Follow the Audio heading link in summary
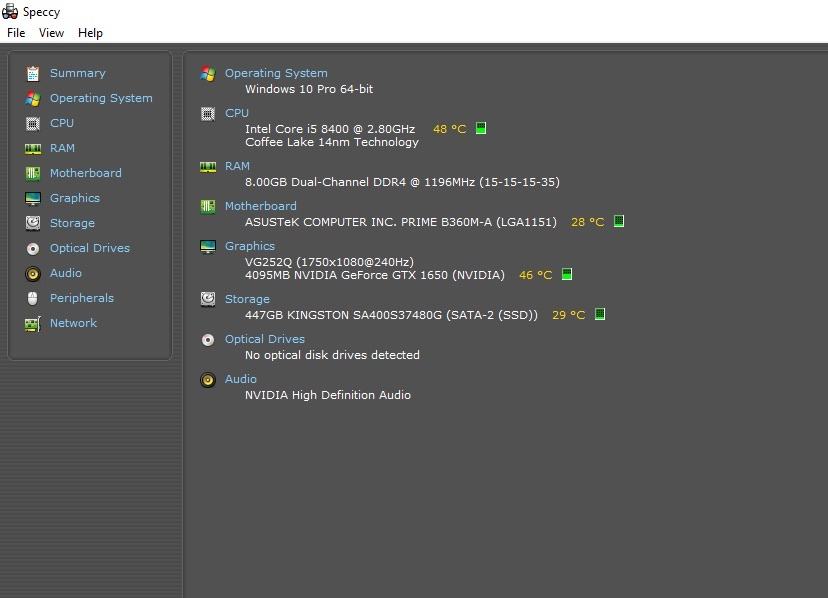This screenshot has width=828, height=598. tap(241, 379)
